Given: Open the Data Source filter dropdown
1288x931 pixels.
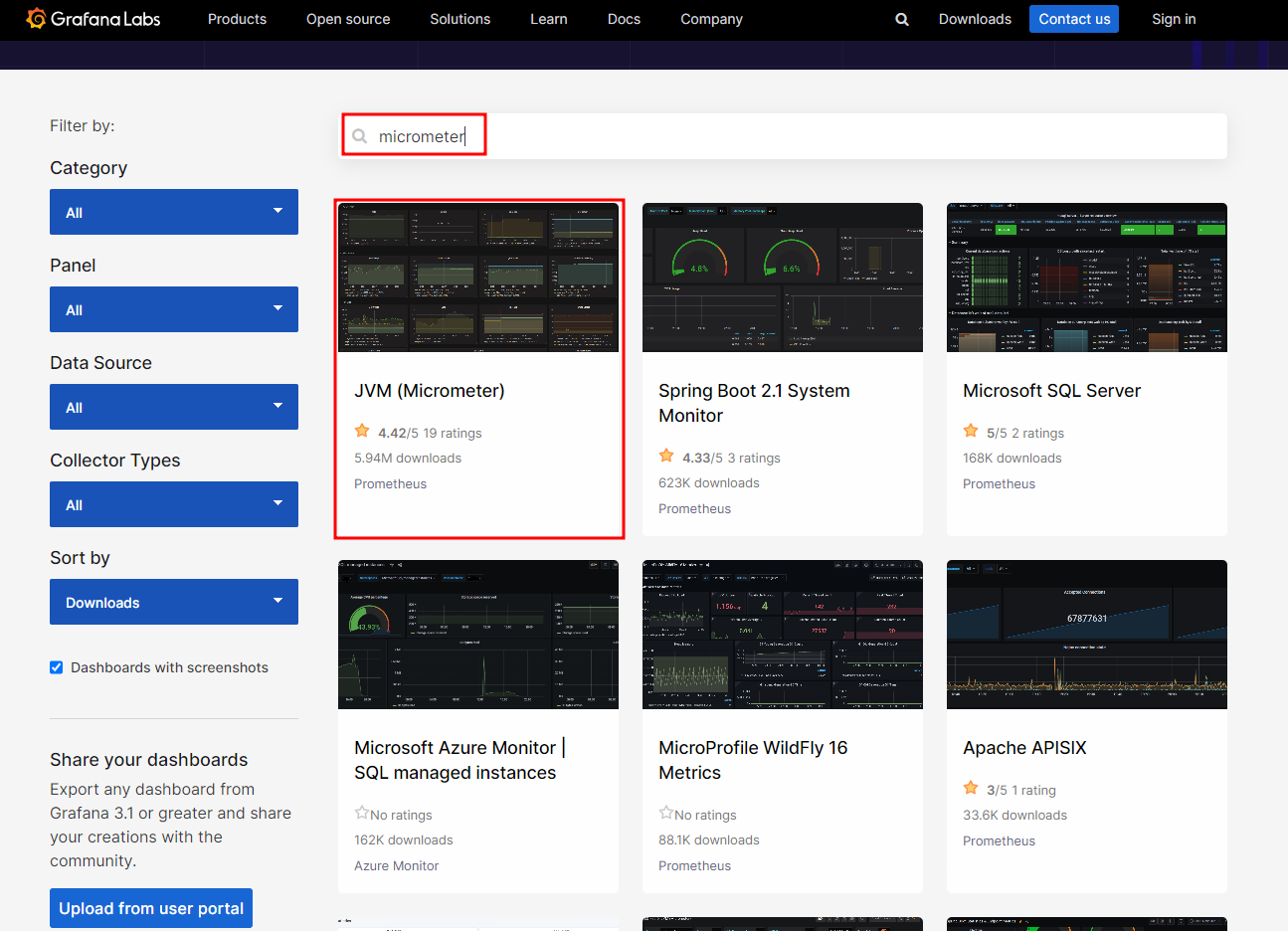Looking at the screenshot, I should tap(174, 407).
